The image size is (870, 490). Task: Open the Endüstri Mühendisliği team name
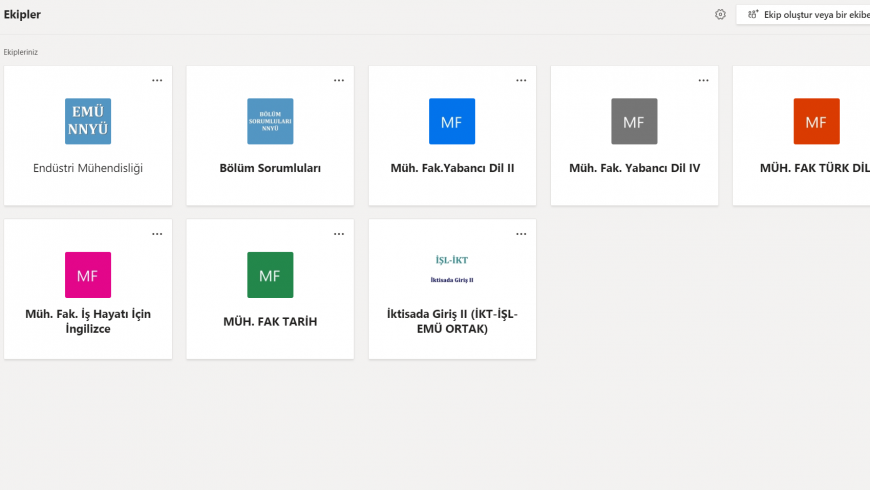88,168
